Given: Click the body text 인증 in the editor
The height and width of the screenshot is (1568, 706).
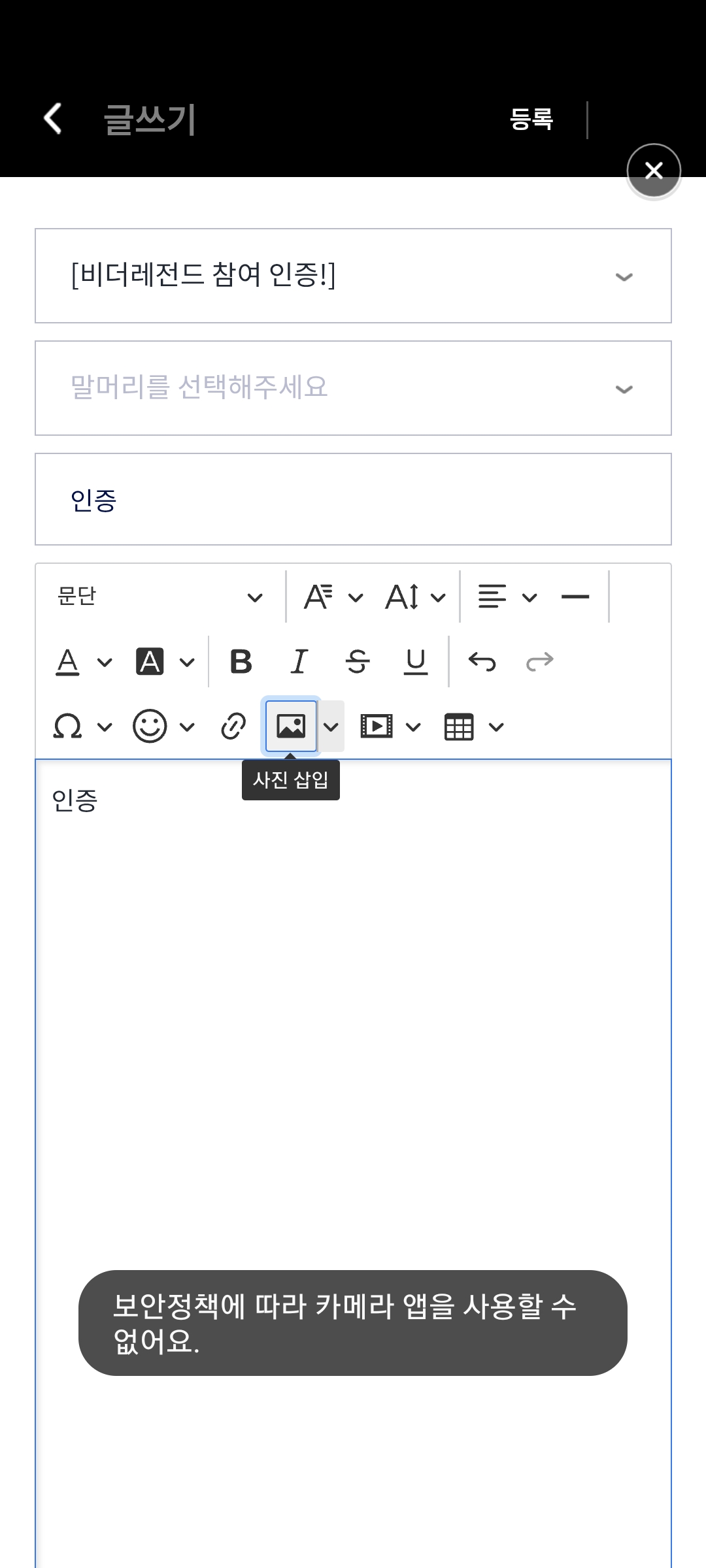Looking at the screenshot, I should click(x=75, y=800).
